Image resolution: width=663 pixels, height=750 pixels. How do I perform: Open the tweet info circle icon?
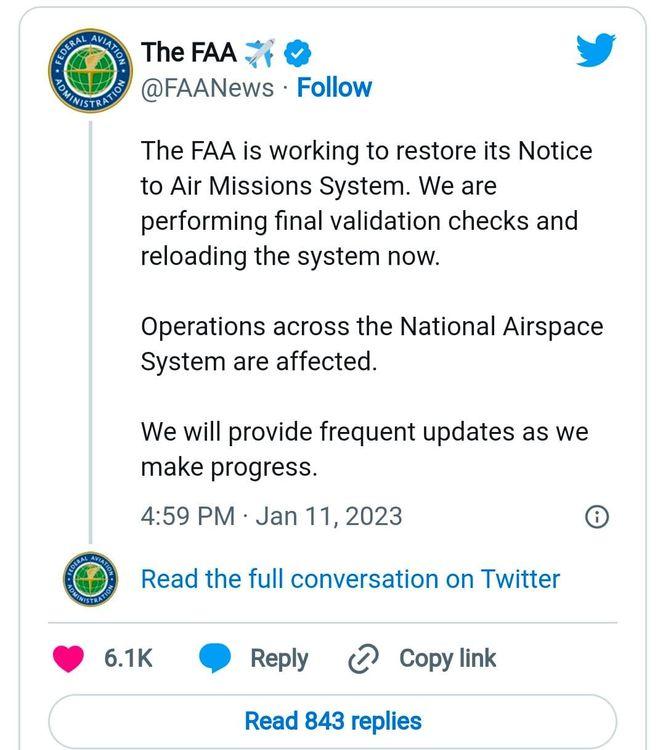point(596,516)
